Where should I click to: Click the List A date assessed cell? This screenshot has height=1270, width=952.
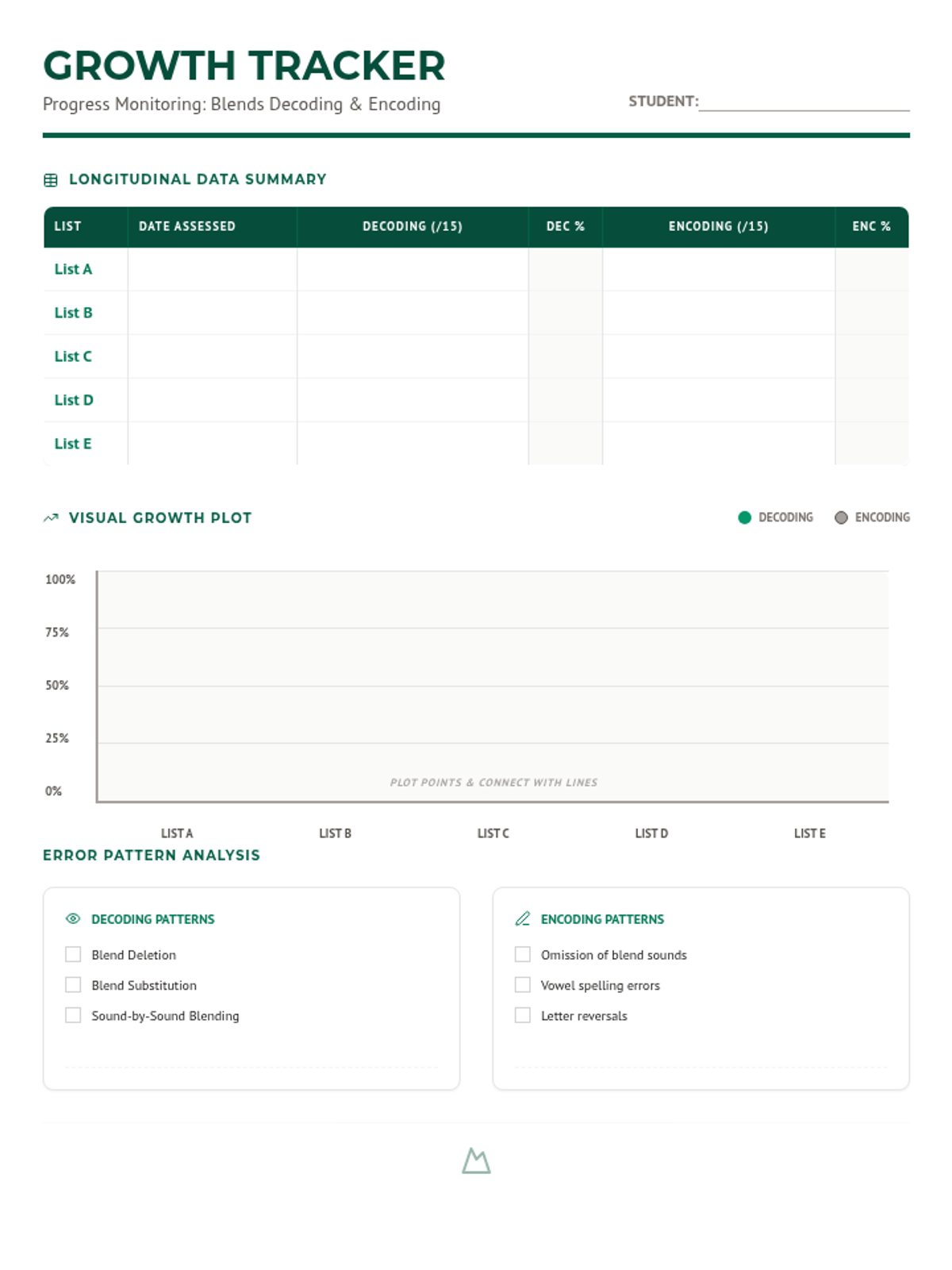pos(212,269)
